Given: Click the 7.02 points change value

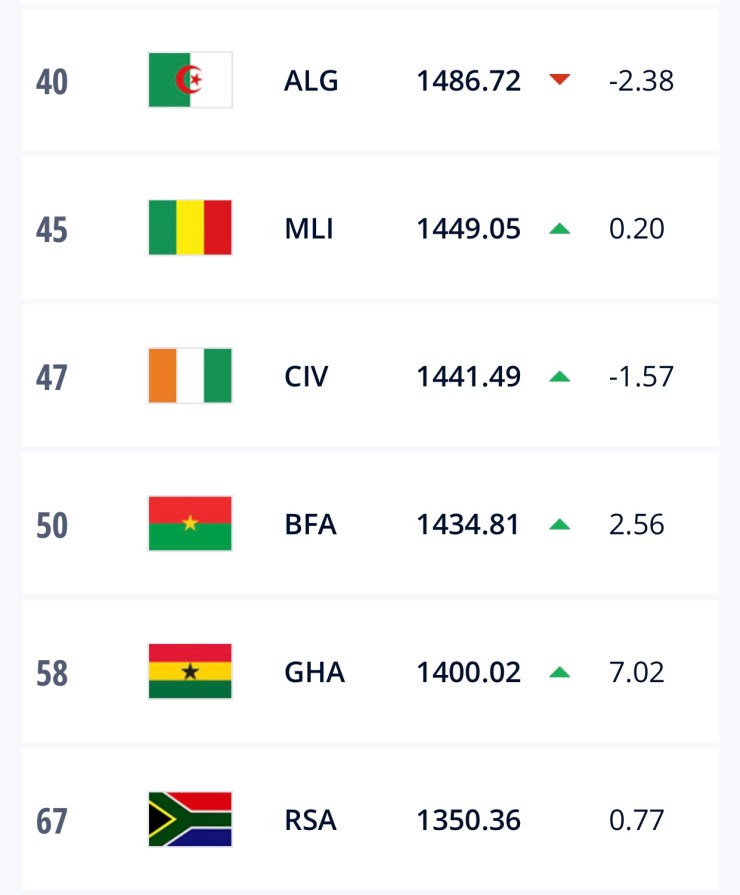Looking at the screenshot, I should click(x=636, y=672).
